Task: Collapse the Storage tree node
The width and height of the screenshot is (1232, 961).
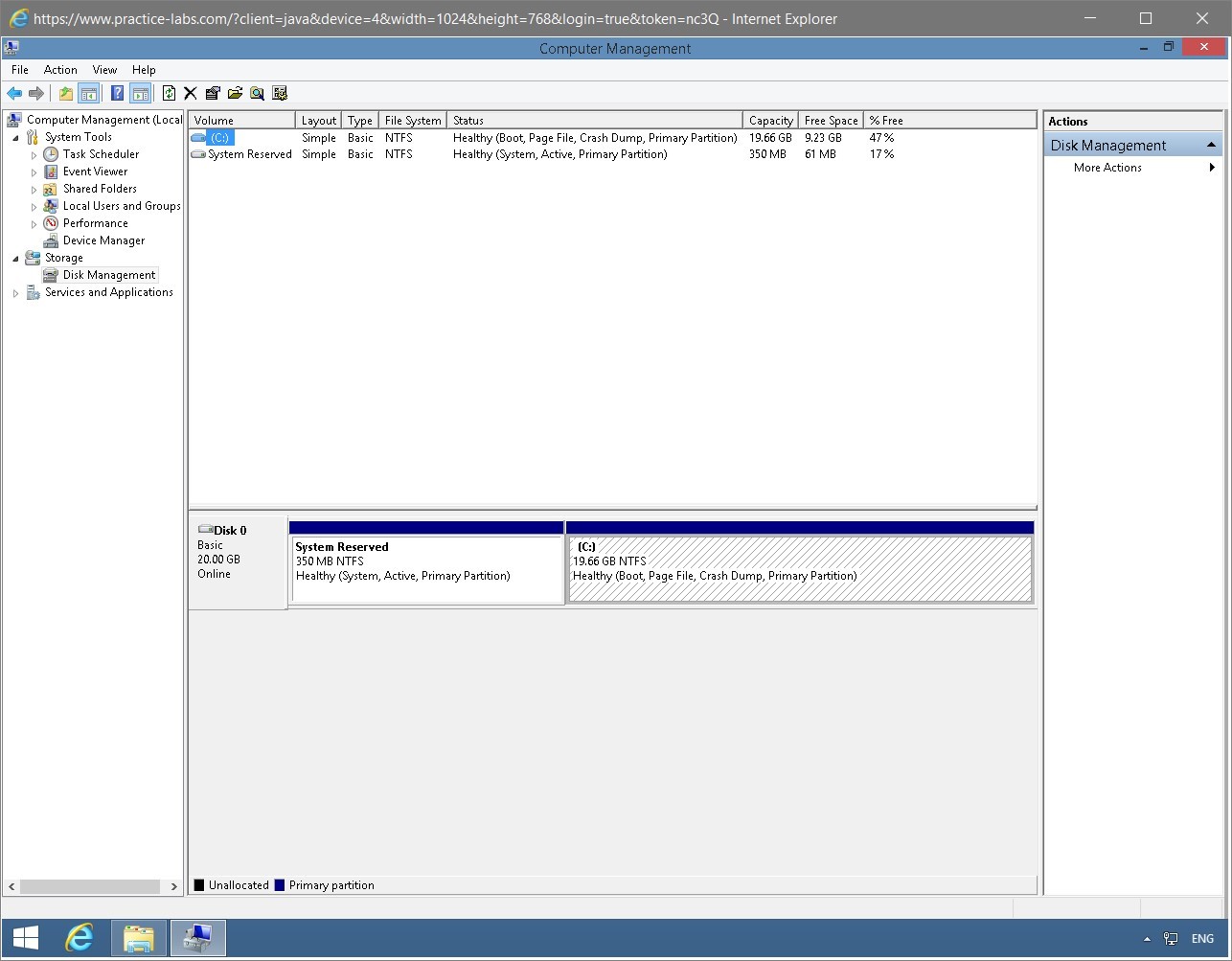Action: [x=13, y=258]
